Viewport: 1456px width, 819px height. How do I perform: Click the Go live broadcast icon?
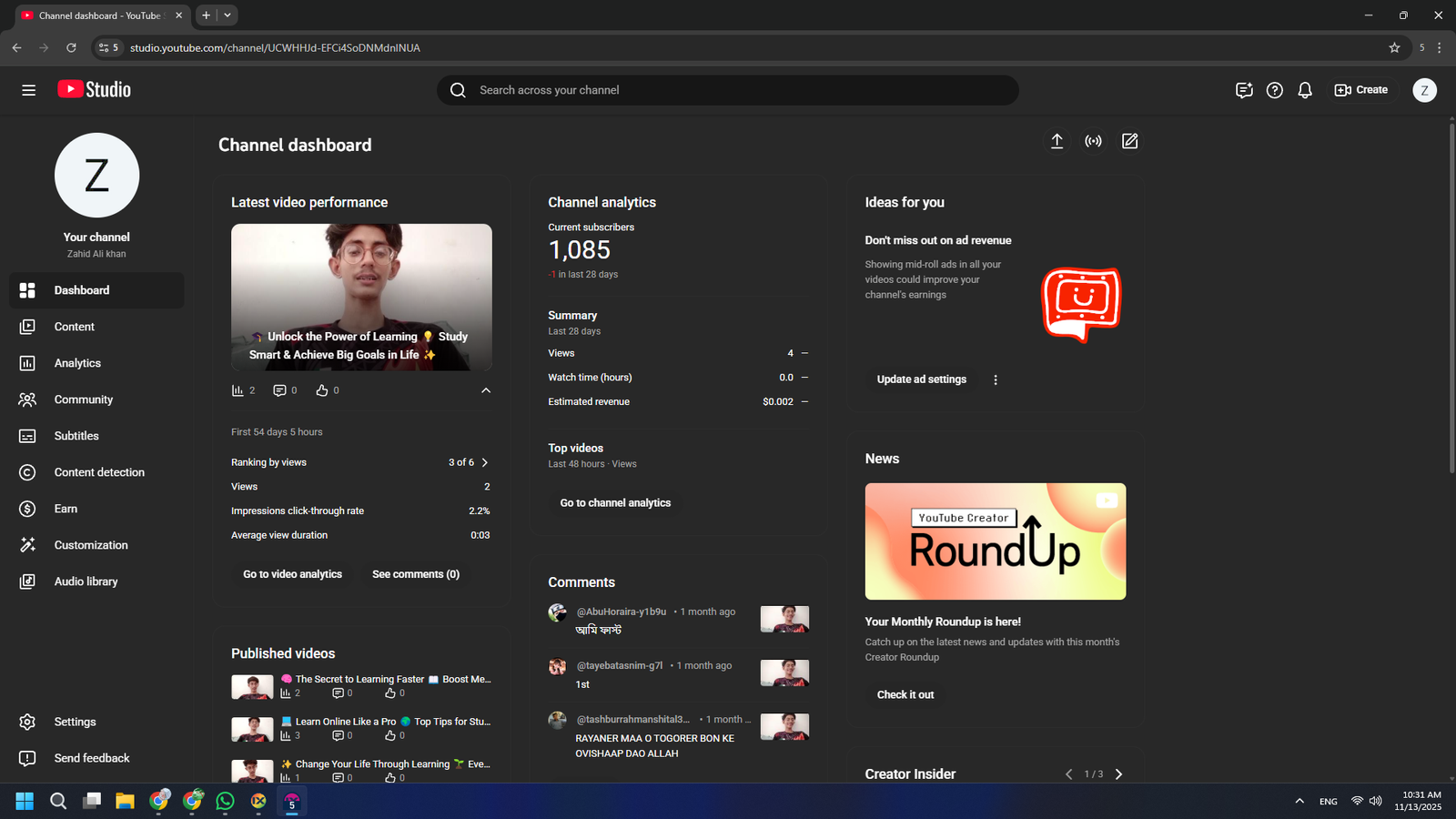point(1093,141)
